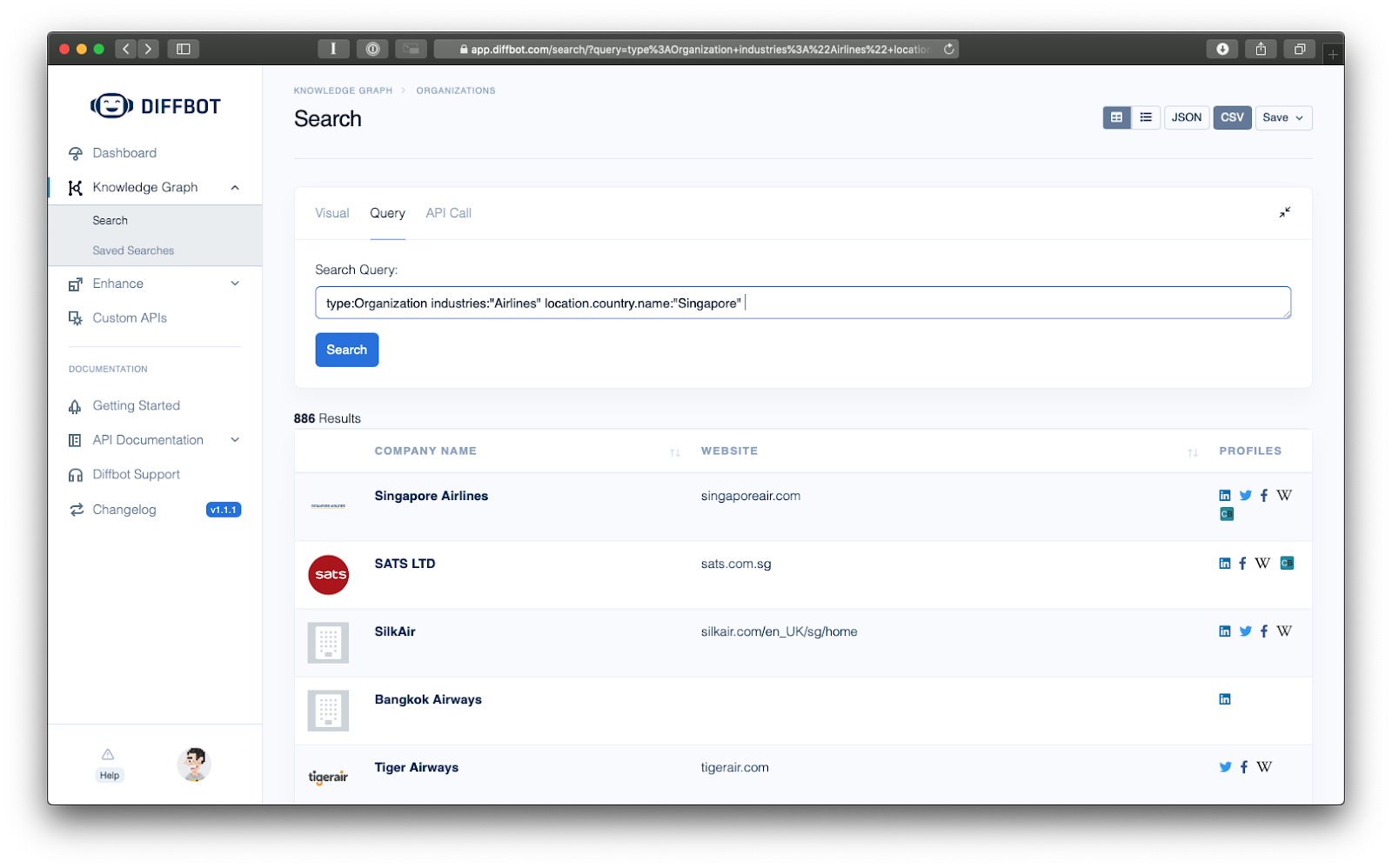Open Tiger Airways Twitter profile

(x=1226, y=767)
